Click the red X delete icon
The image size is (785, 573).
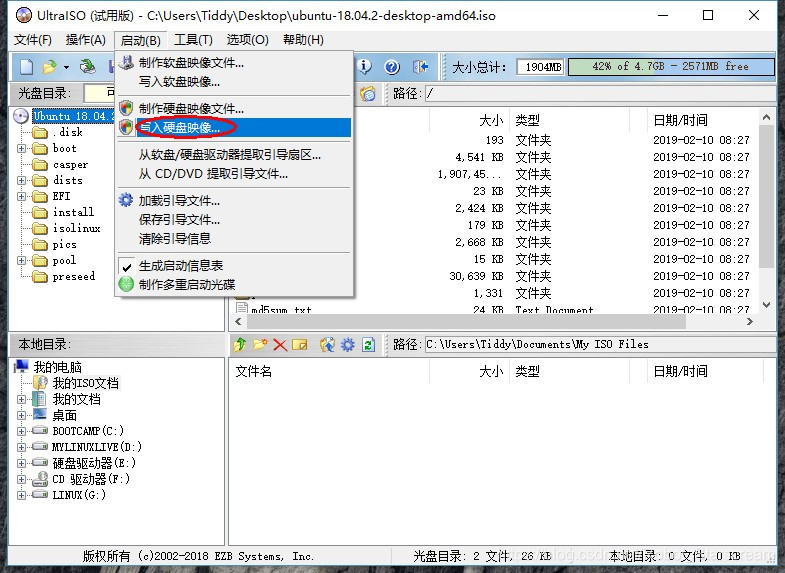pos(280,345)
